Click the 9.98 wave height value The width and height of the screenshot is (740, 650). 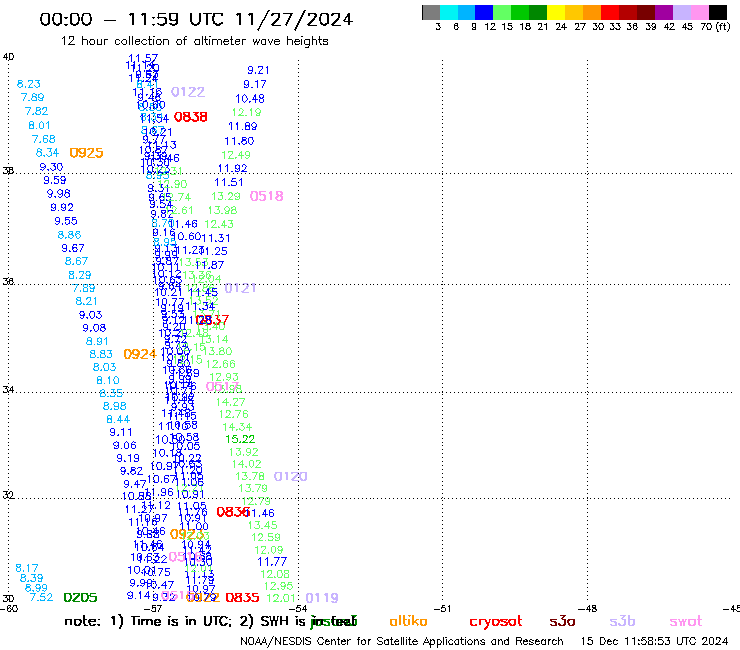(59, 194)
